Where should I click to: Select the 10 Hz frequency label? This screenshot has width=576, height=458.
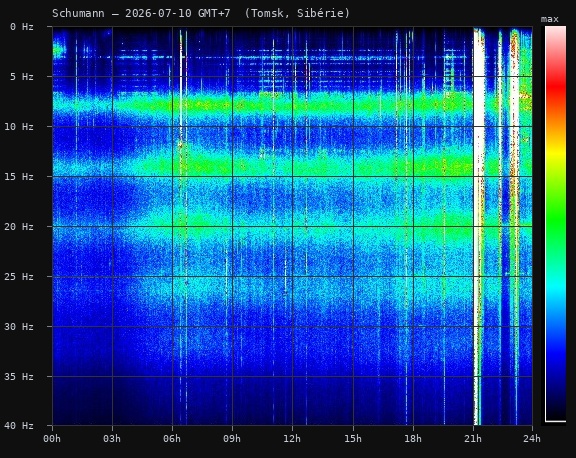click(19, 126)
